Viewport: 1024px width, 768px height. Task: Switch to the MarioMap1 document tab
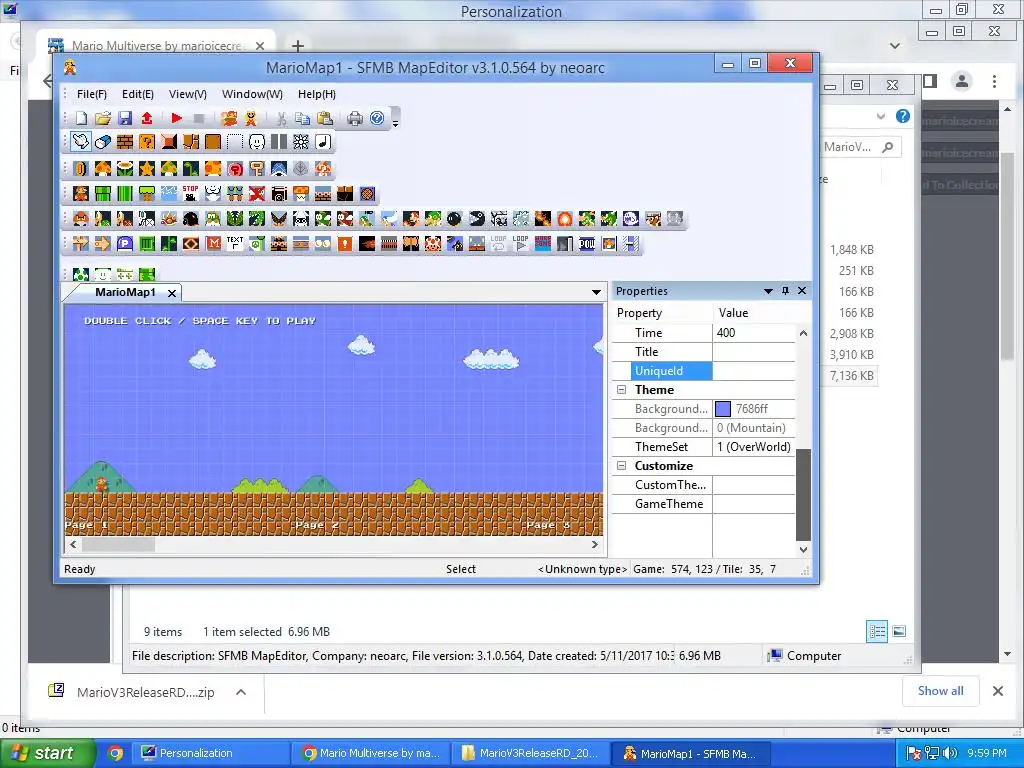(x=125, y=293)
